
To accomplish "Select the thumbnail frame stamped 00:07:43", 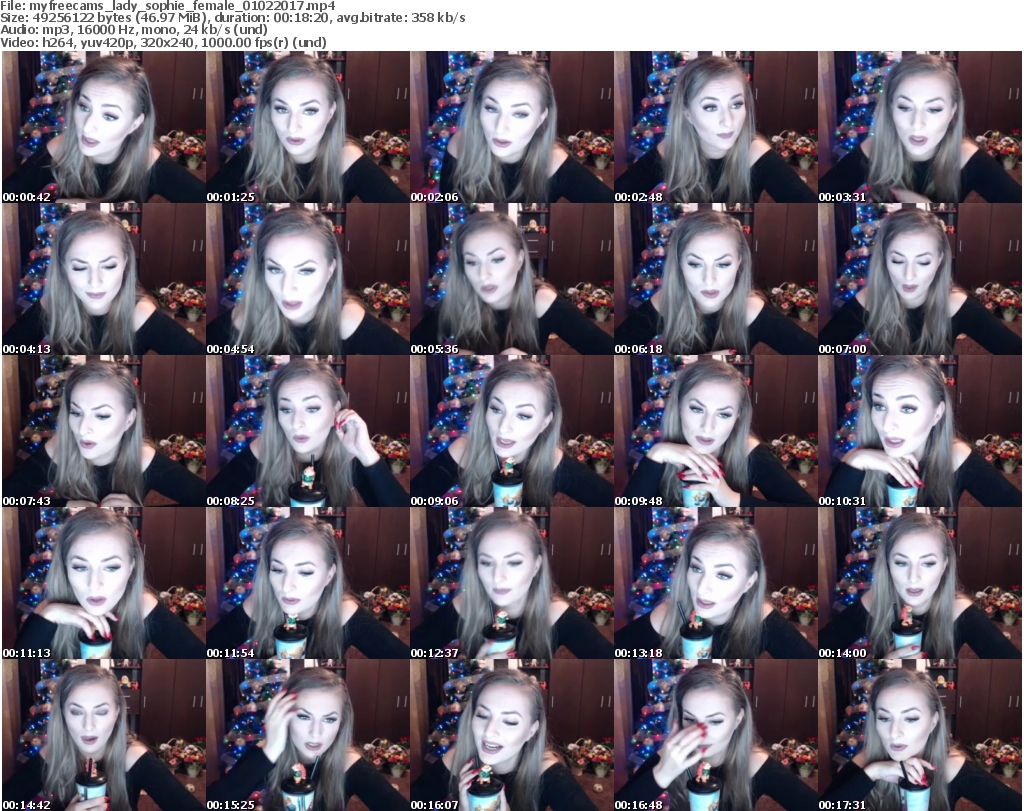I will 104,431.
